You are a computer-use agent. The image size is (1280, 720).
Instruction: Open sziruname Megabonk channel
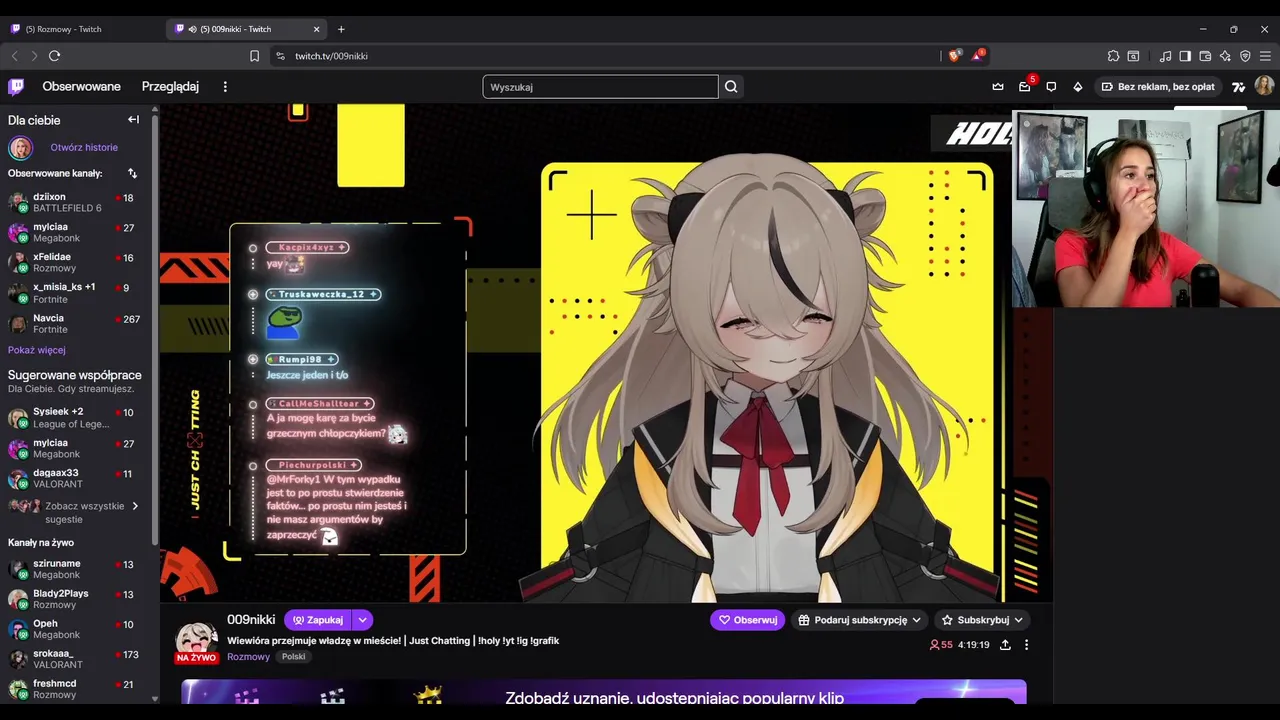pos(74,569)
